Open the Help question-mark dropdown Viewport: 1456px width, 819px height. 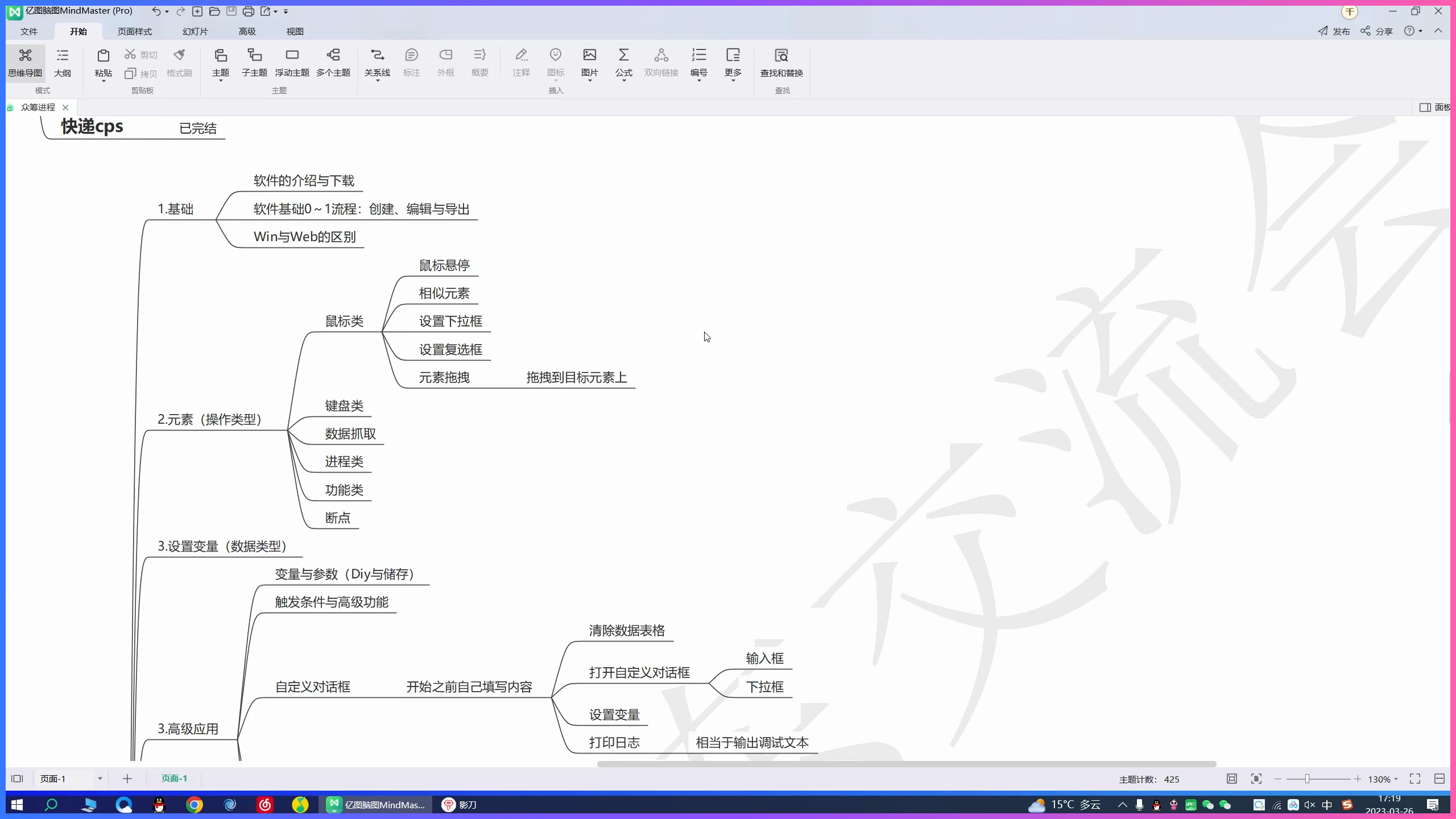[1413, 31]
